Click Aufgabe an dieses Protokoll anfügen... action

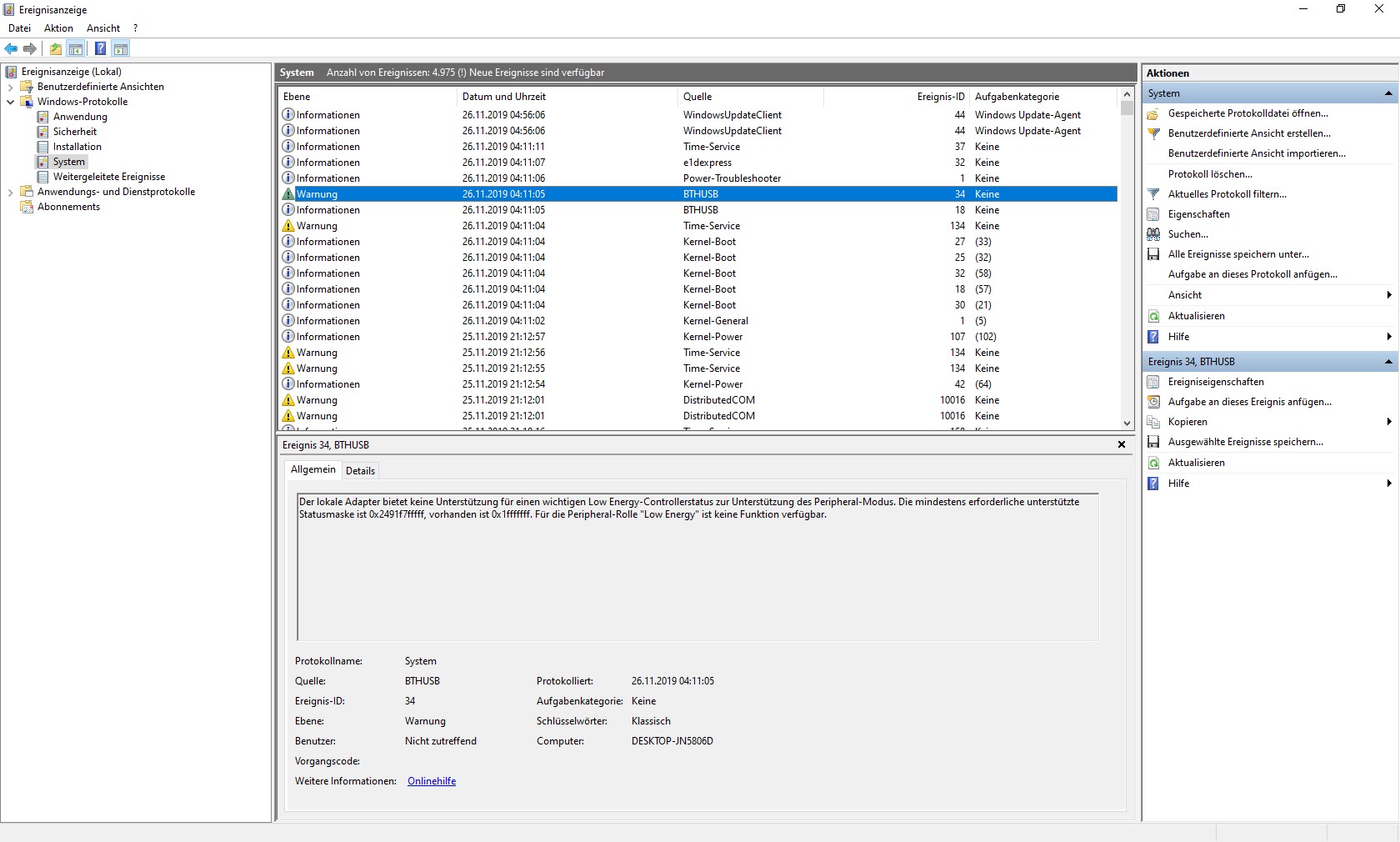click(x=1252, y=274)
